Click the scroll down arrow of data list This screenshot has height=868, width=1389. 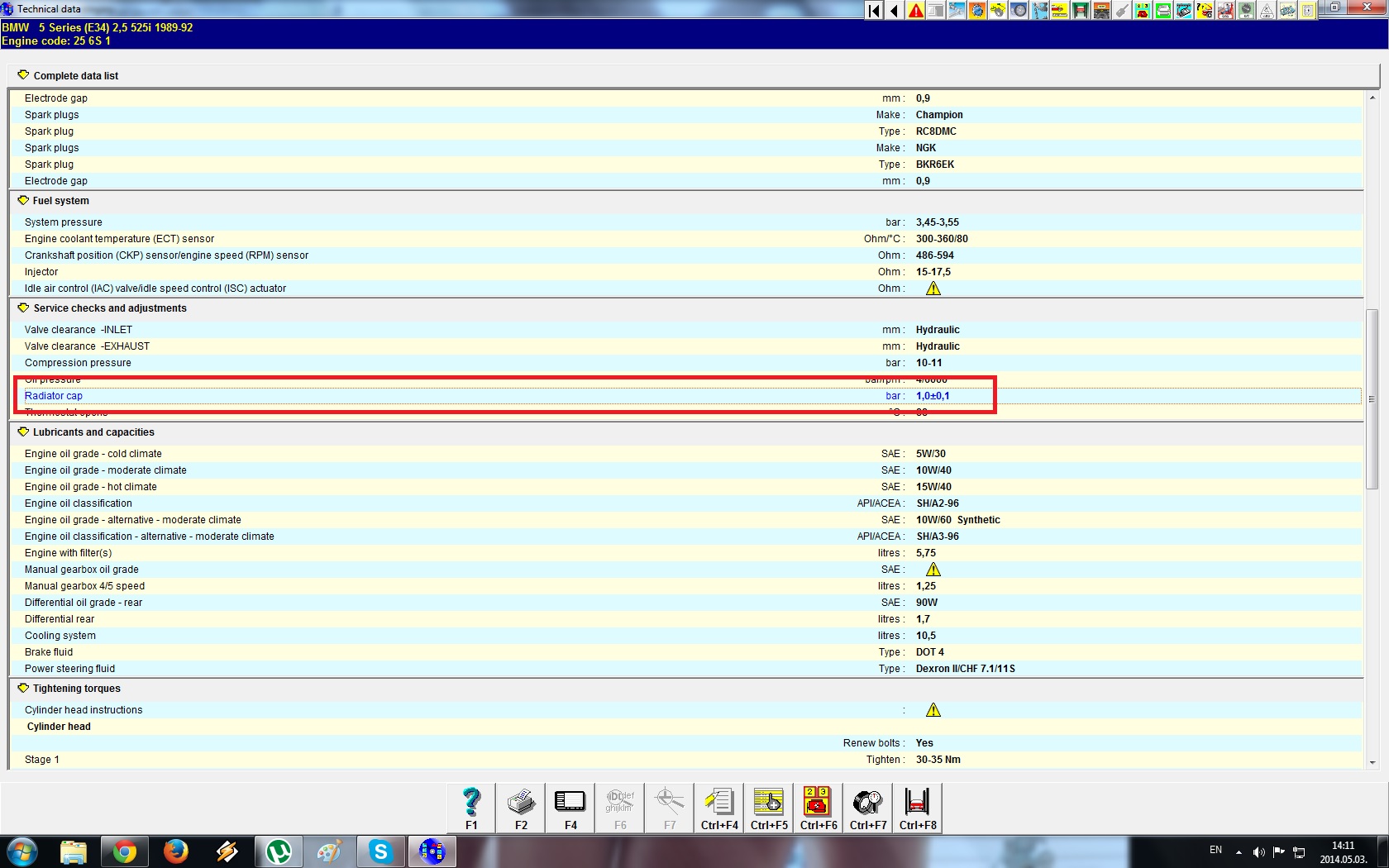point(1372,762)
